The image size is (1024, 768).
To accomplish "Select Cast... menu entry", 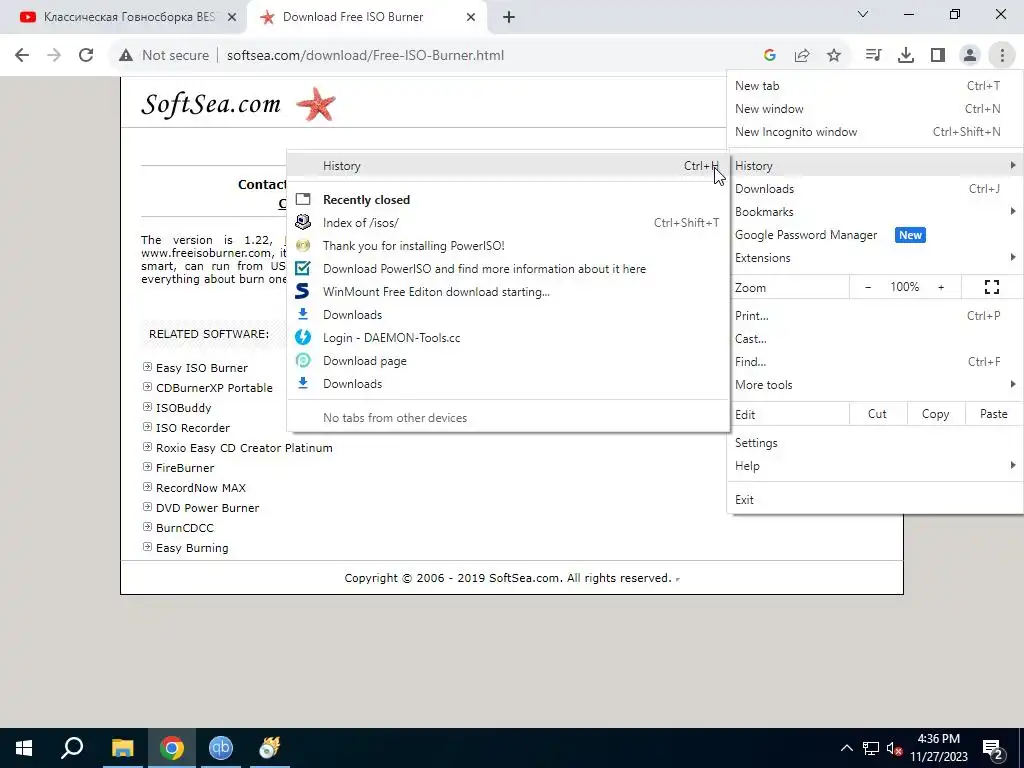I will (875, 338).
